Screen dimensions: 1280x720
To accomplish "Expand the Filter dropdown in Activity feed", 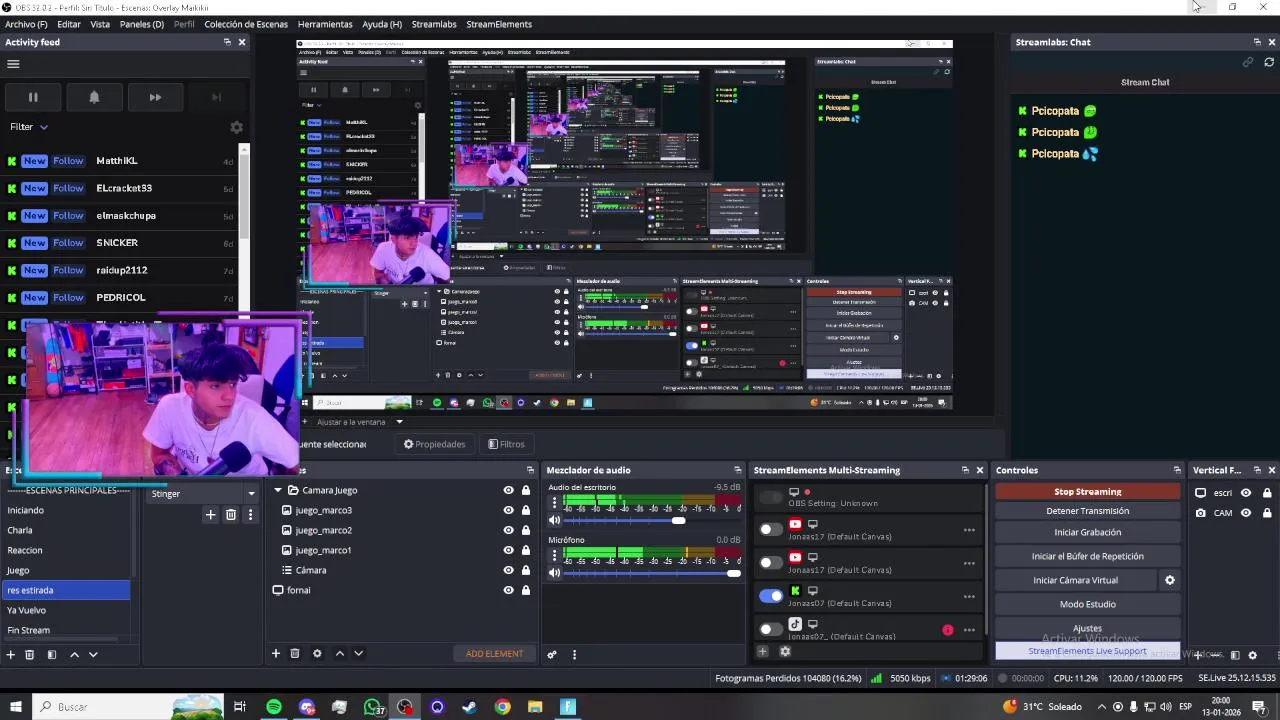I will tap(29, 127).
